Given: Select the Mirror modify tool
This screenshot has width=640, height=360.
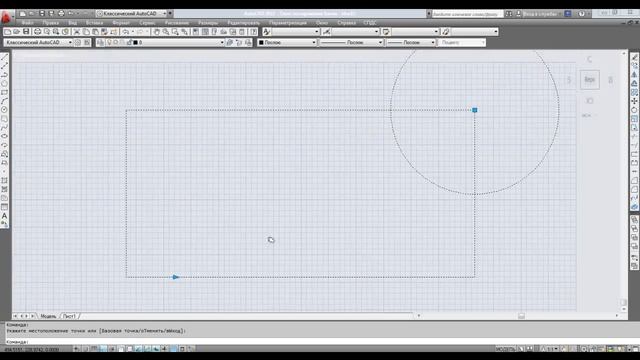Looking at the screenshot, I should (634, 75).
